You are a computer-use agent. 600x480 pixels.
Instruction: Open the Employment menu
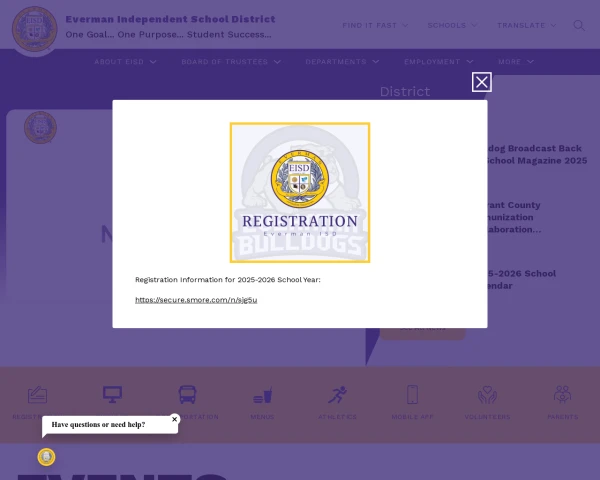(x=439, y=62)
